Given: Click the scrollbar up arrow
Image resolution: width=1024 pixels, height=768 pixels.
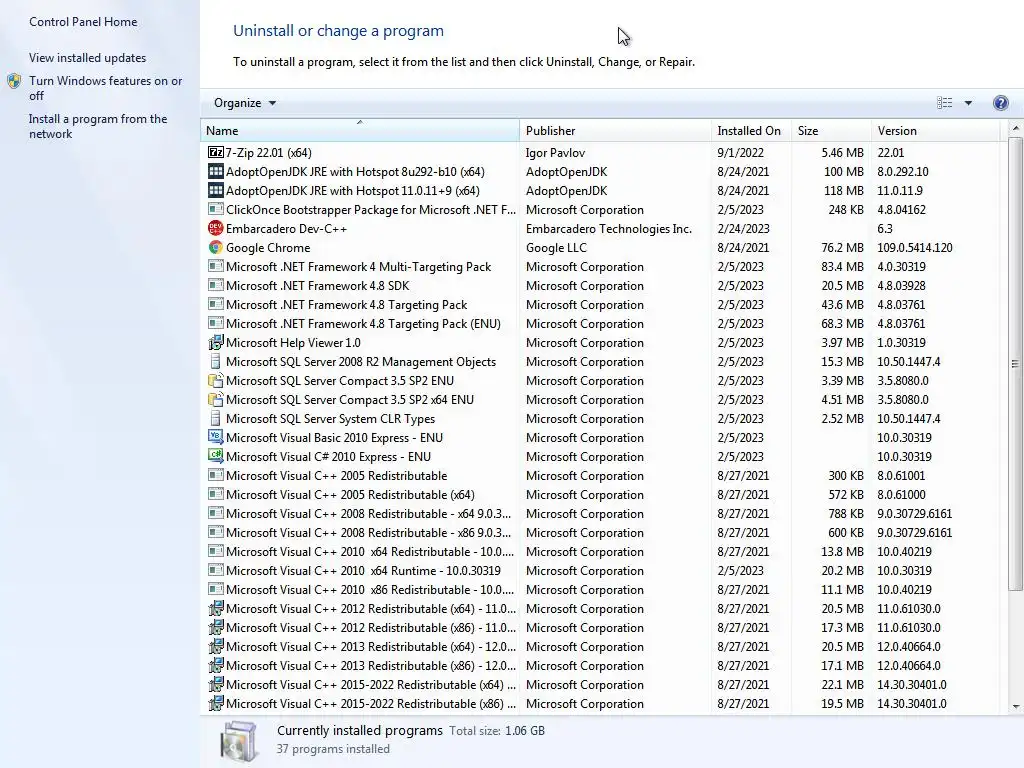Looking at the screenshot, I should click(1016, 129).
